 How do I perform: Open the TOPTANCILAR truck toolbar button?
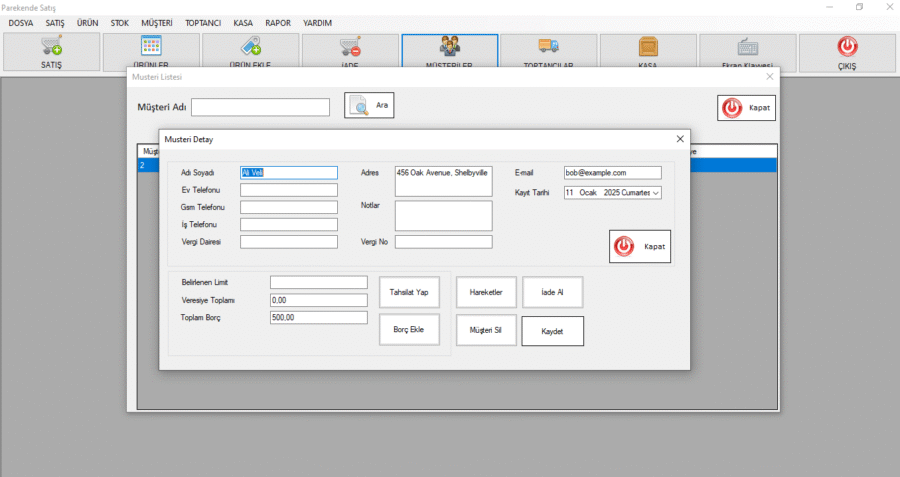pos(549,51)
